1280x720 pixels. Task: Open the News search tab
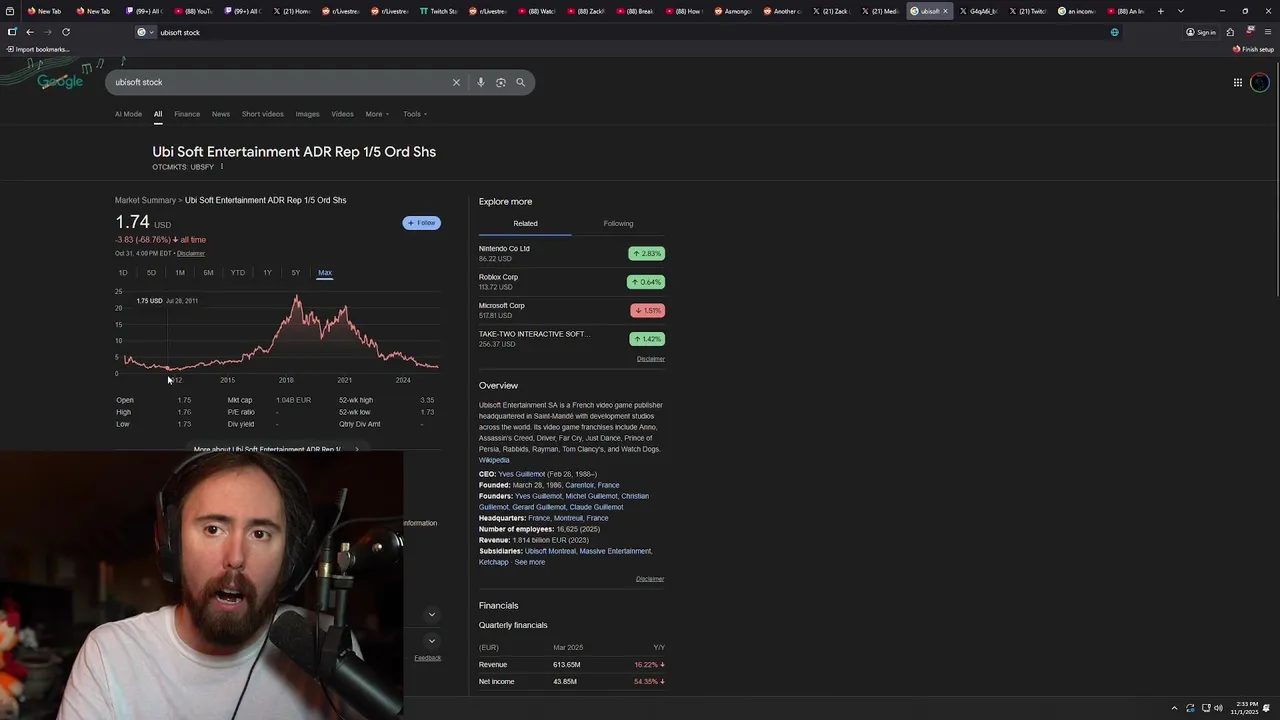pos(221,114)
